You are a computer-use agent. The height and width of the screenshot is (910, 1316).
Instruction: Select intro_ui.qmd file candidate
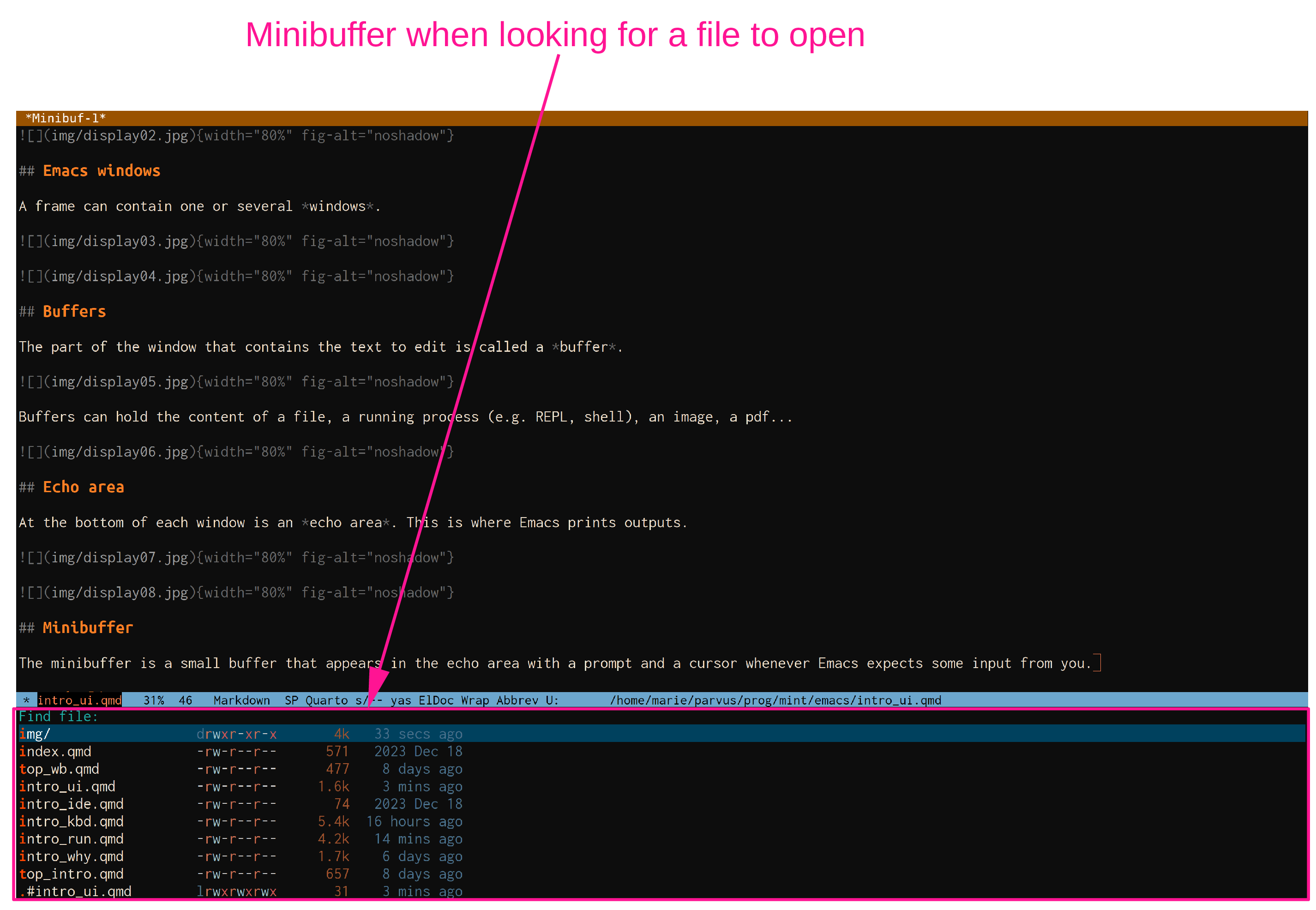tap(67, 787)
